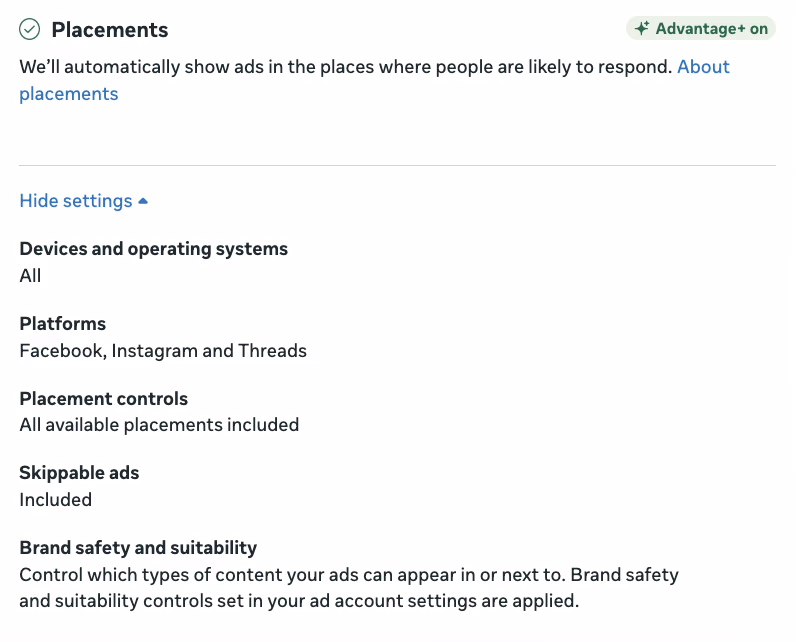Open the "About placements" link

point(703,67)
